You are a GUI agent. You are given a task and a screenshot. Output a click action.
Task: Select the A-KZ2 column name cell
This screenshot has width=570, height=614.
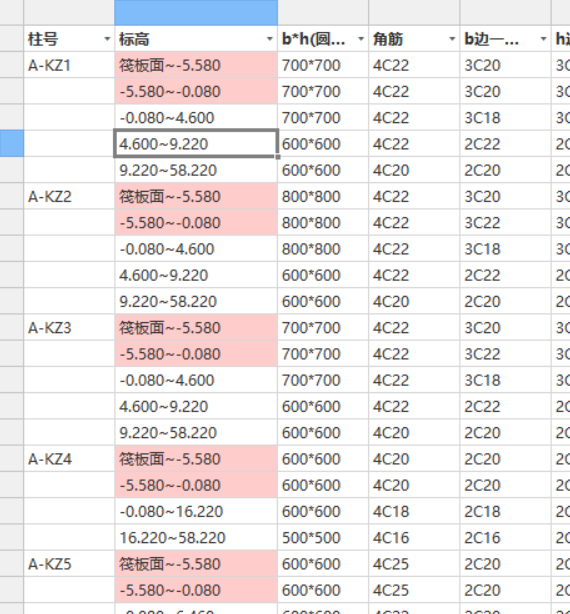(x=69, y=196)
